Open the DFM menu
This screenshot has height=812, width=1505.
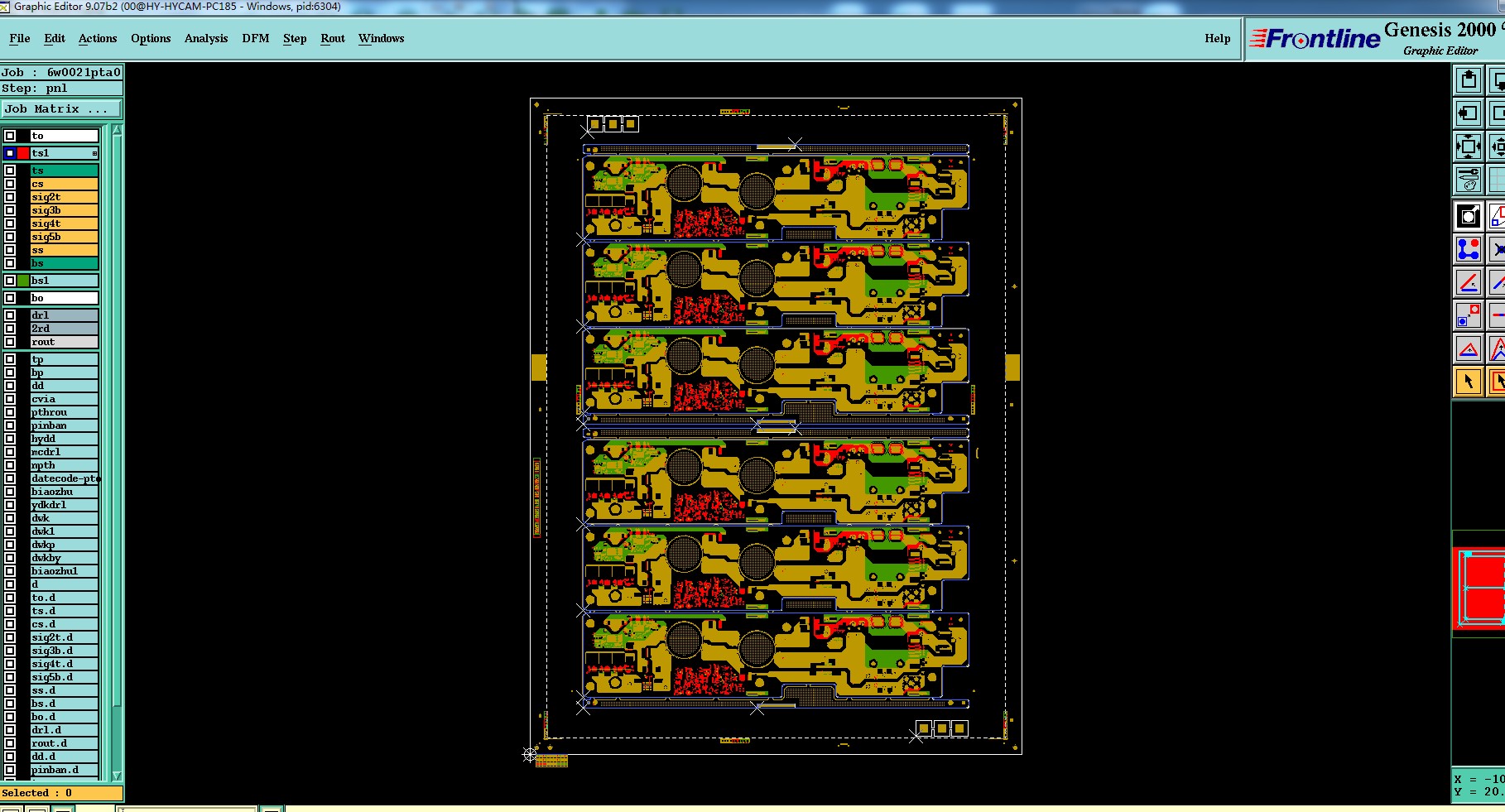tap(256, 38)
